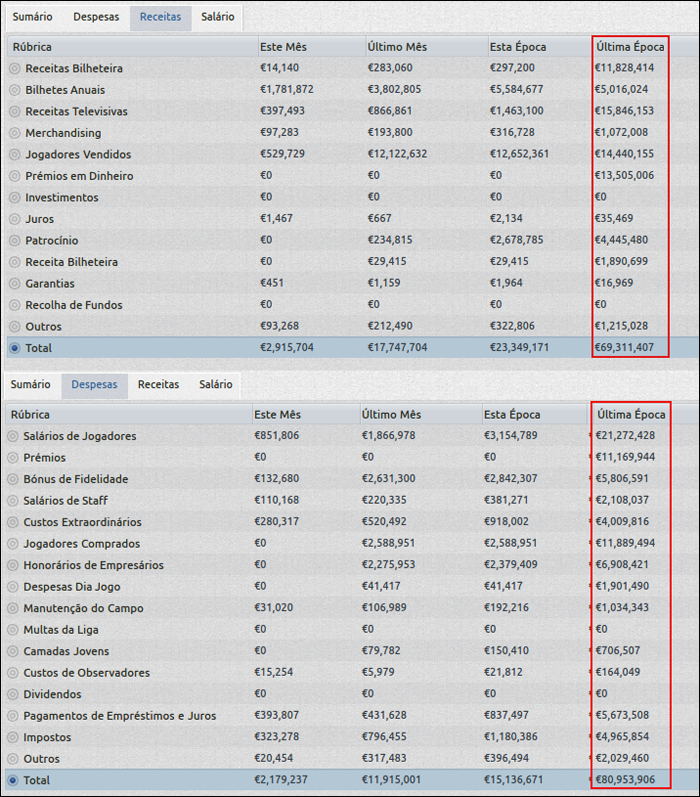Open the inactive Despesas tab above revenue table
The image size is (700, 797).
pos(98,17)
